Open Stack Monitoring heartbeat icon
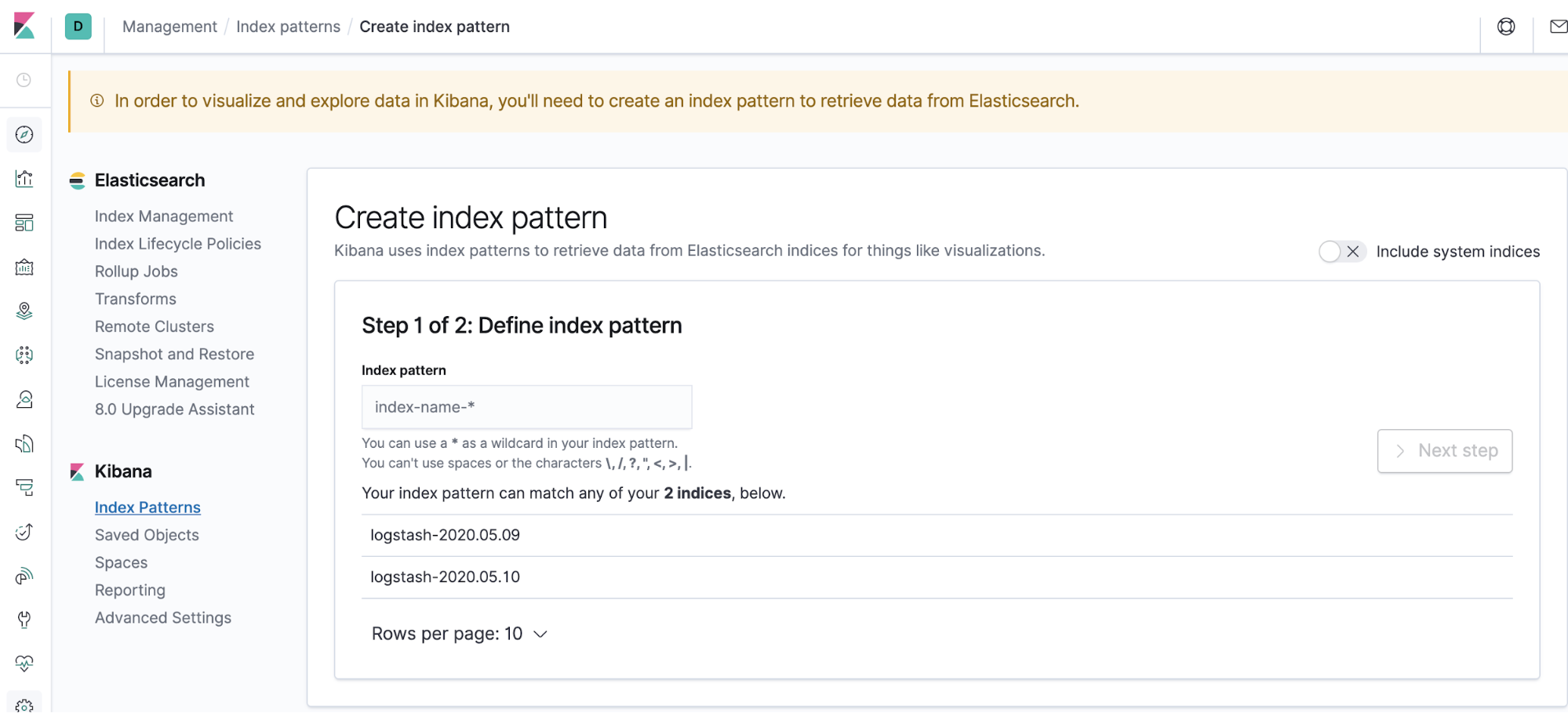Screen dimensions: 1568x713 (x=24, y=664)
